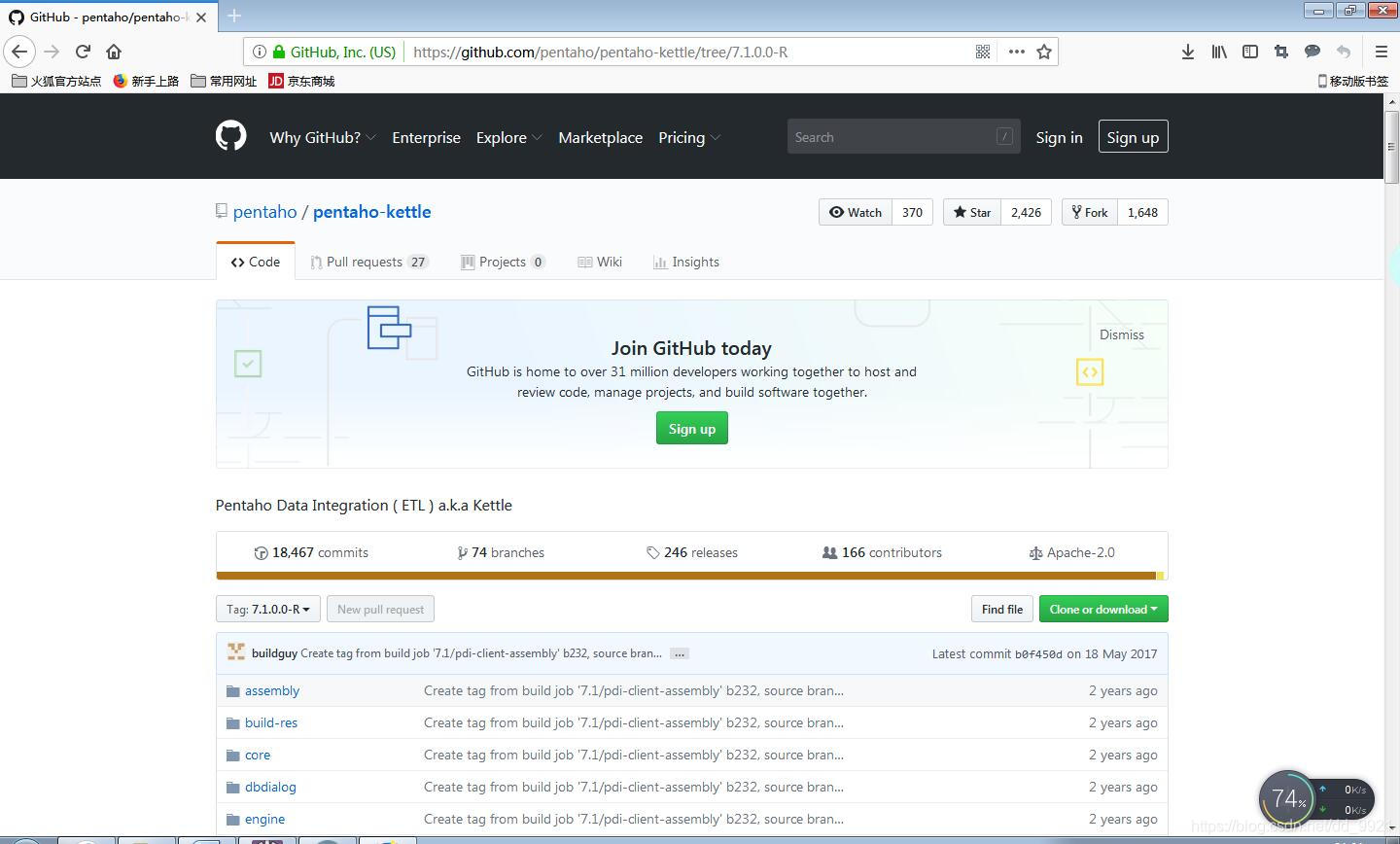Go back with the browser back arrow

point(19,52)
